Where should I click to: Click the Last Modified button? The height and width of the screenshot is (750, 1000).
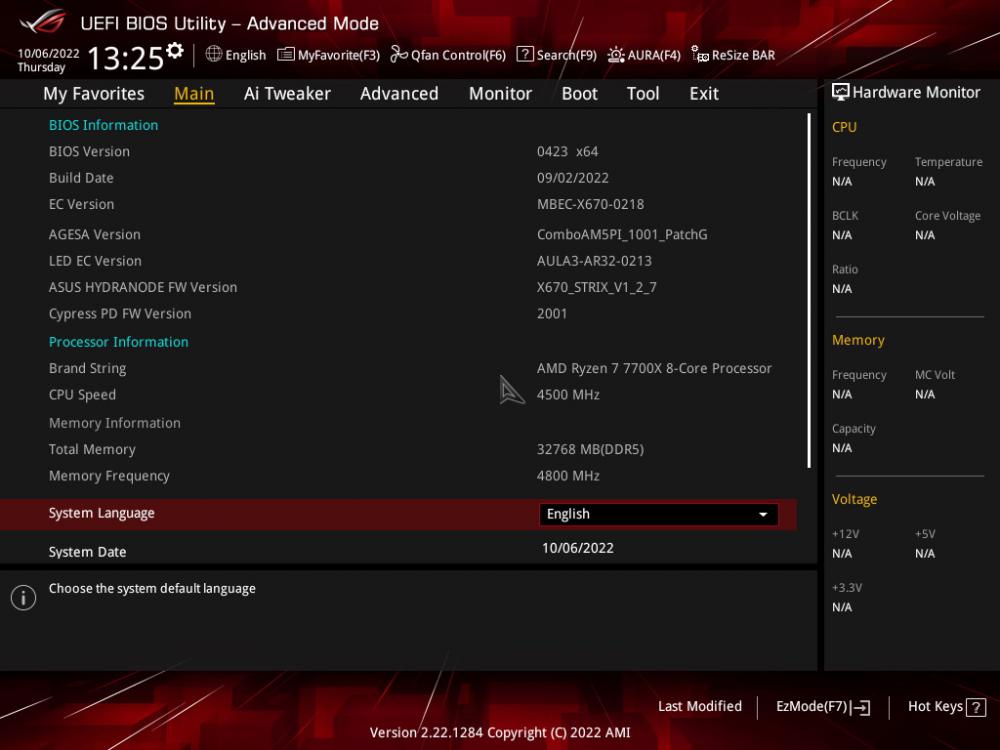[700, 706]
